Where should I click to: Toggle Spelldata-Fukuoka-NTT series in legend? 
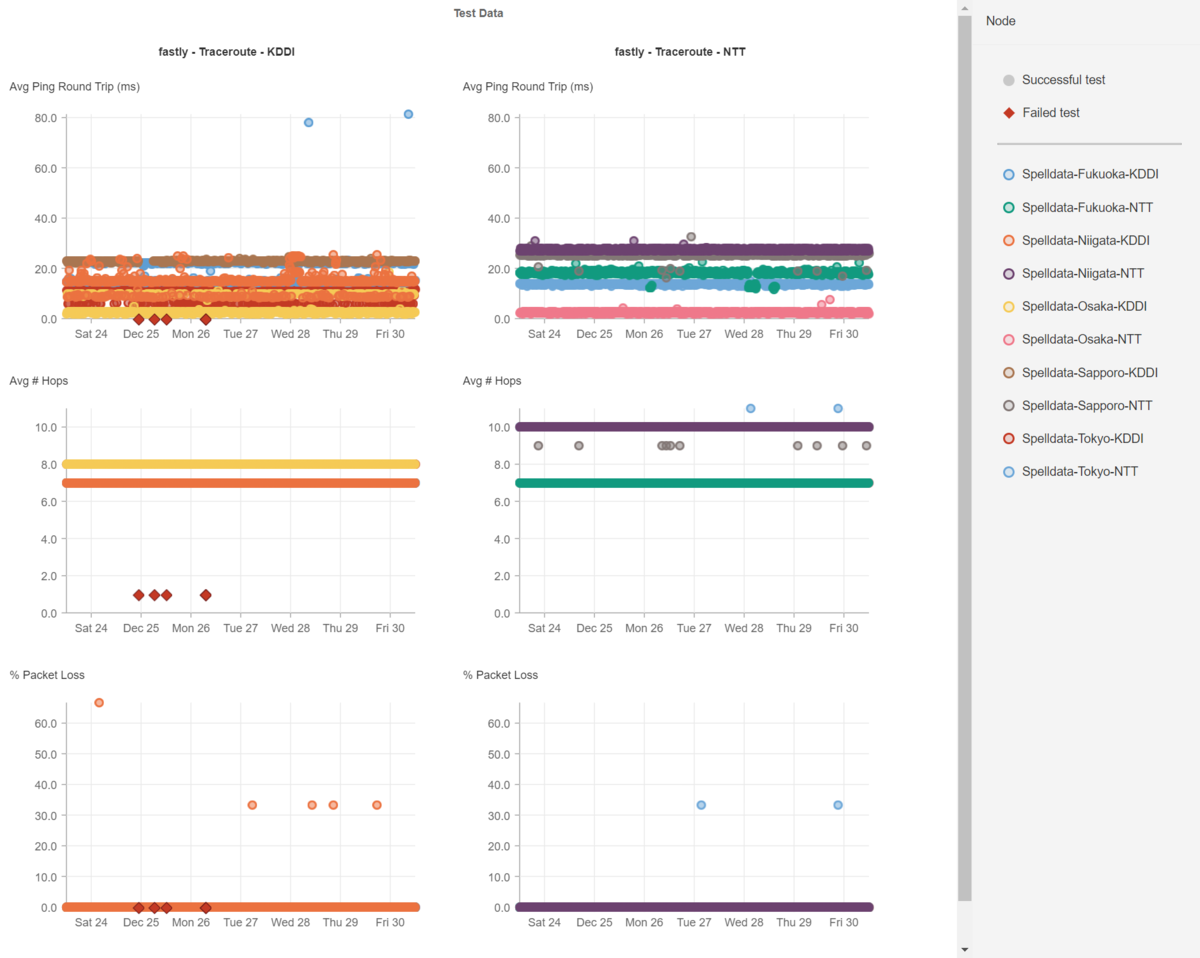coord(1077,208)
